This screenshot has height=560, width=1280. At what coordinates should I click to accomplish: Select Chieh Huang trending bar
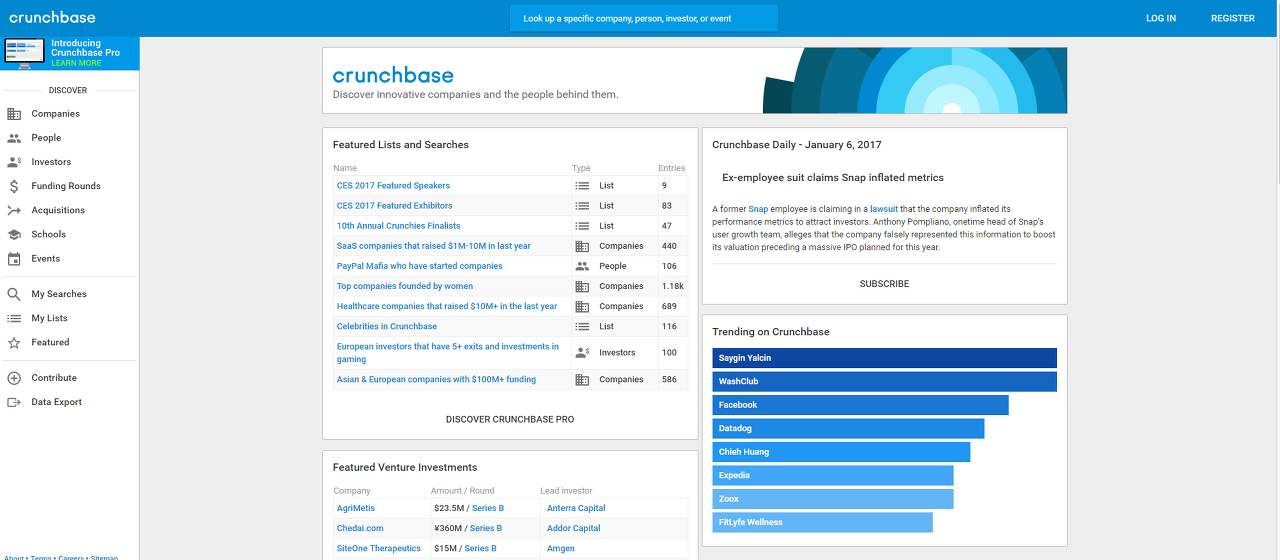(x=841, y=452)
